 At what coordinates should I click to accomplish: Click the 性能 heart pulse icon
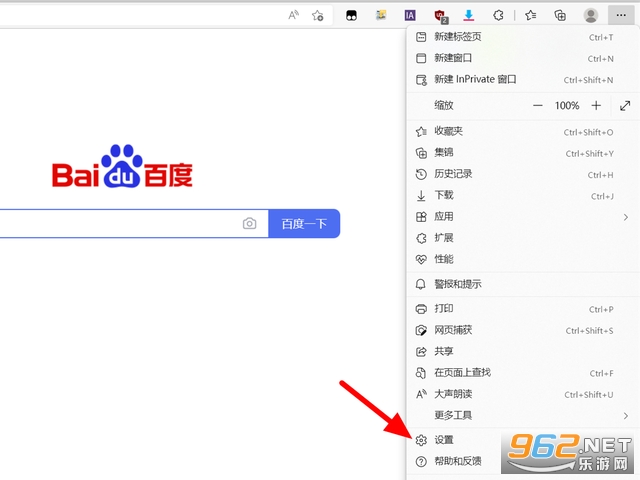coord(421,259)
